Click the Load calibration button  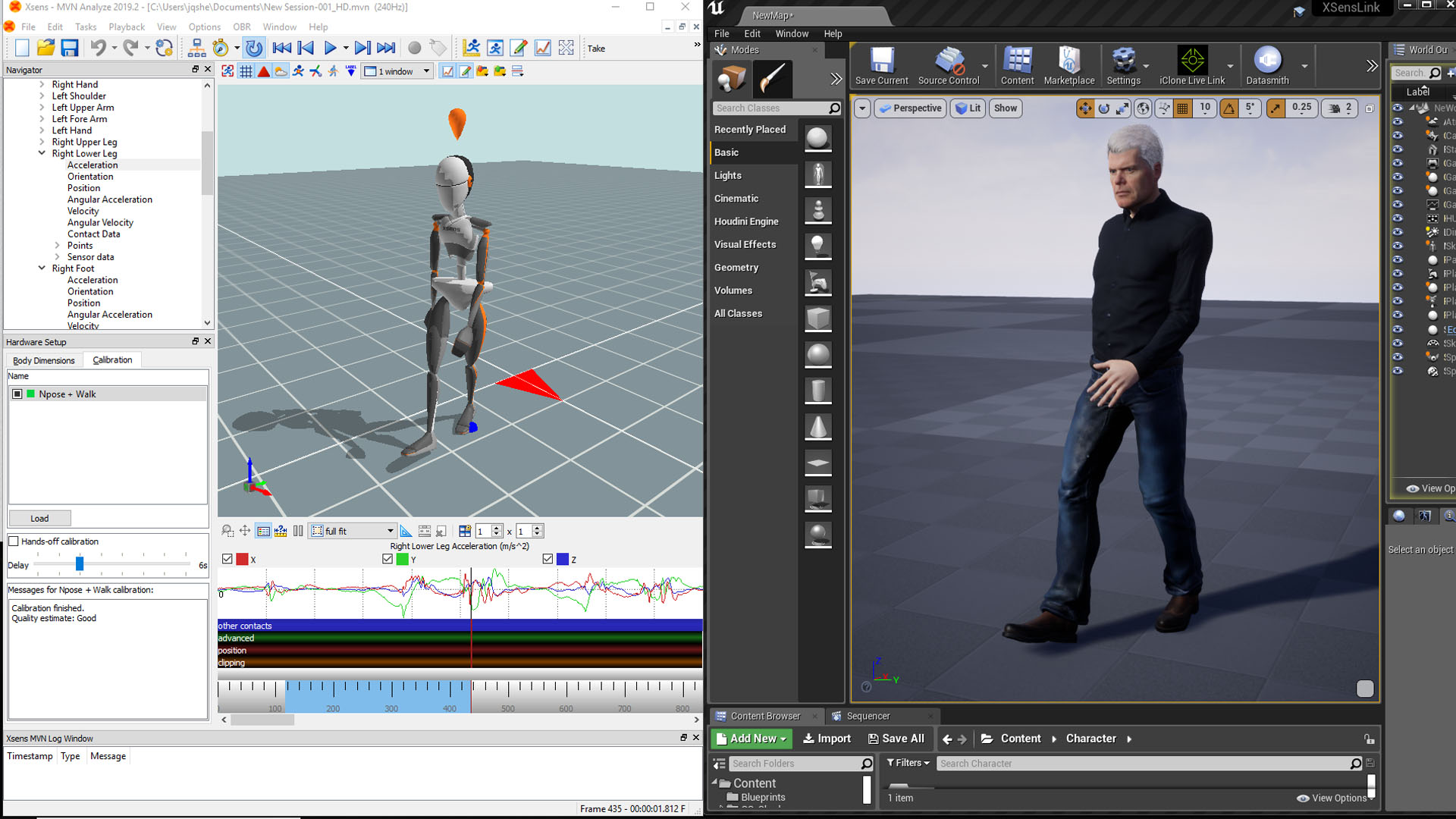[39, 519]
